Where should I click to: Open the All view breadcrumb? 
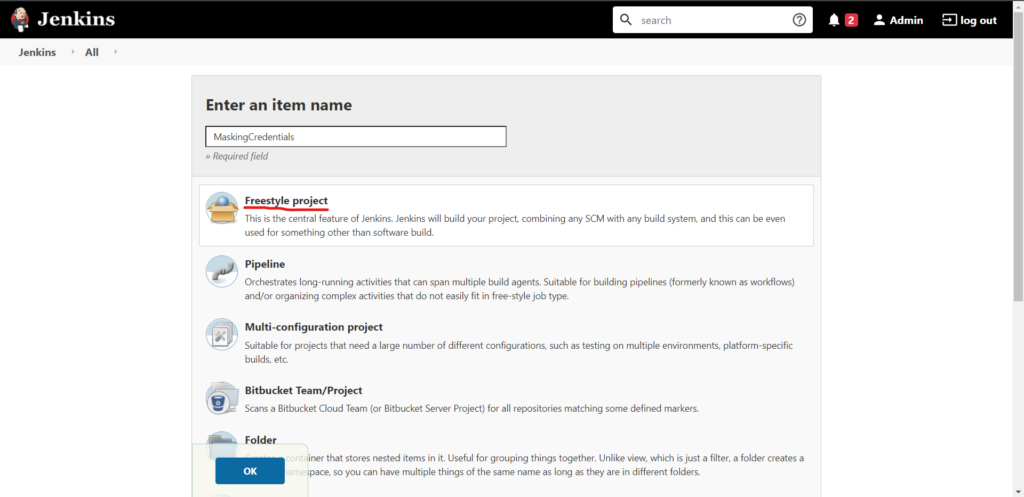pyautogui.click(x=92, y=52)
